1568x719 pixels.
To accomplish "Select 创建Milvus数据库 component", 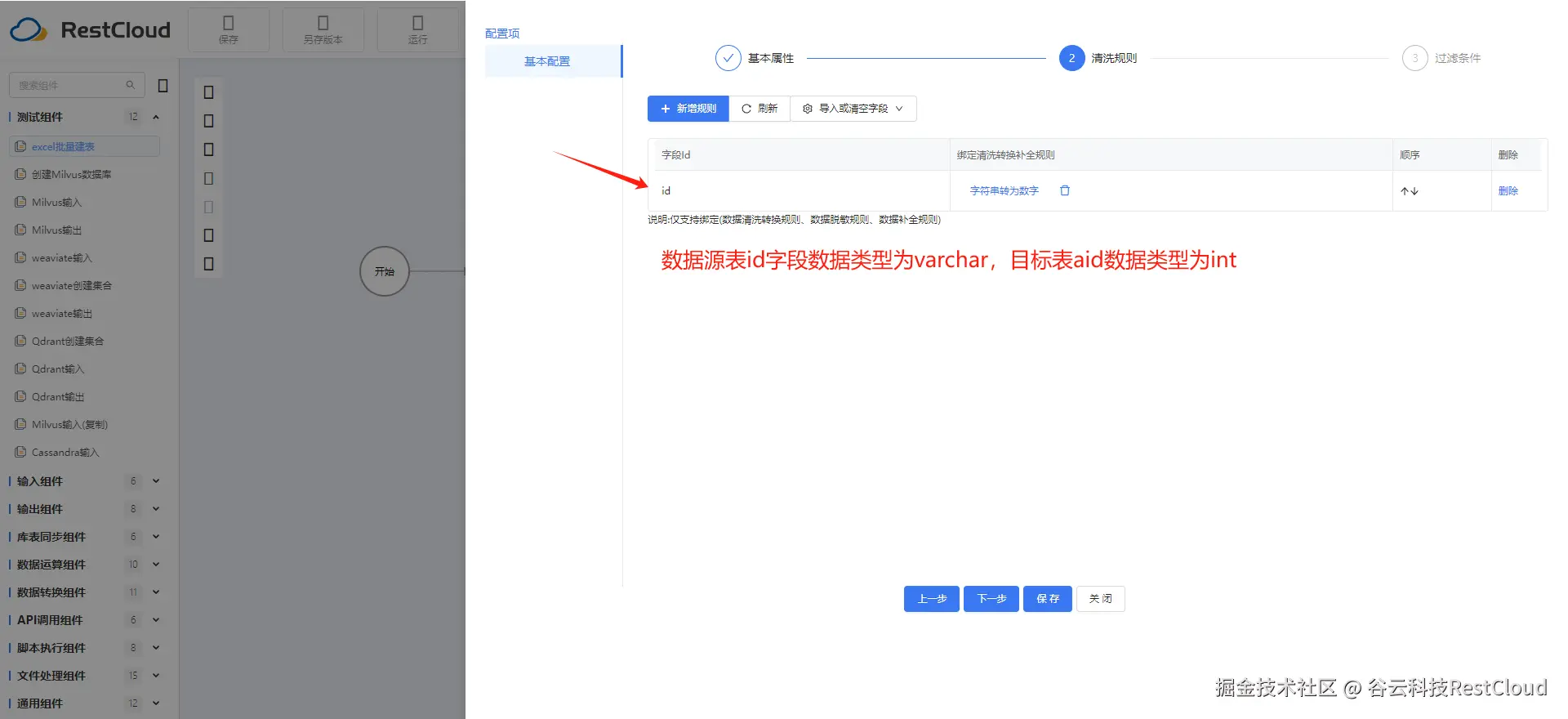I will (71, 174).
